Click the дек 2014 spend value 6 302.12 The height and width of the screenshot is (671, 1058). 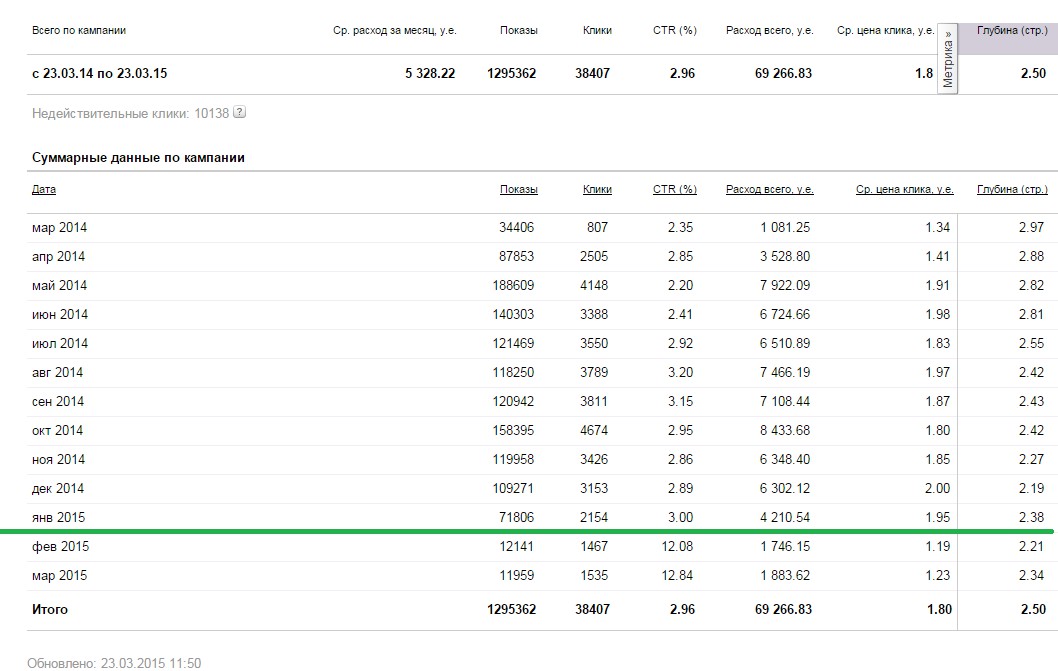(x=785, y=489)
